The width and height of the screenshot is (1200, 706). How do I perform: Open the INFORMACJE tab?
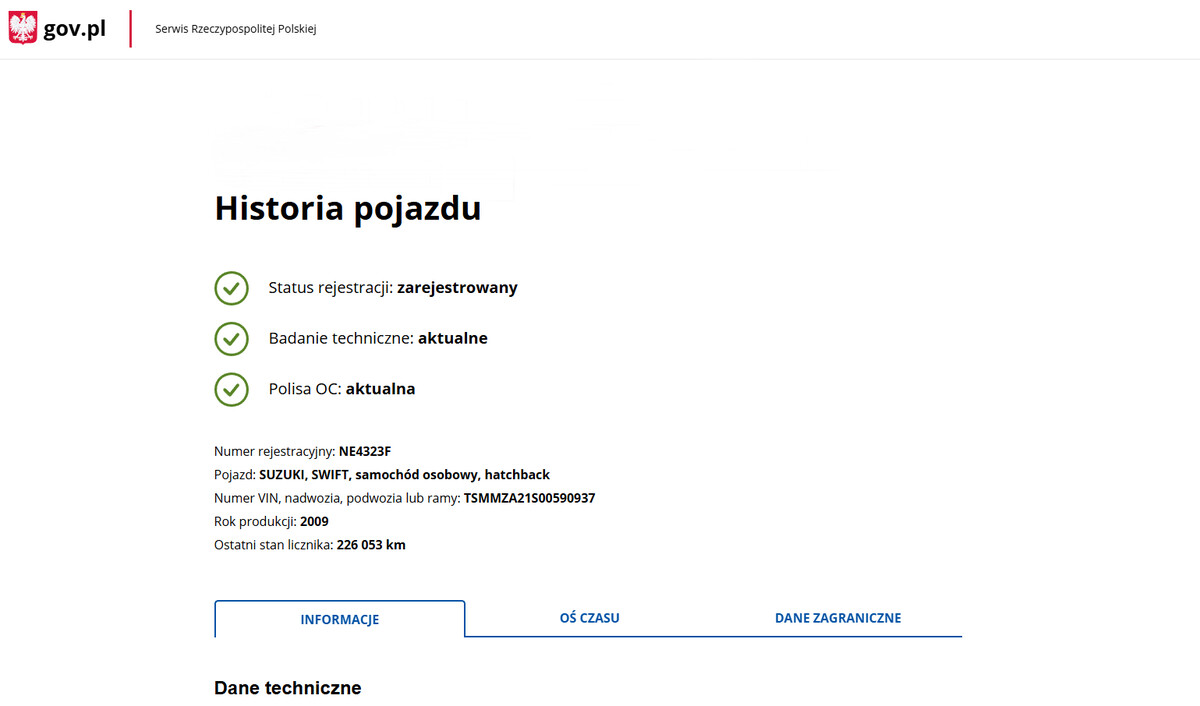[339, 620]
